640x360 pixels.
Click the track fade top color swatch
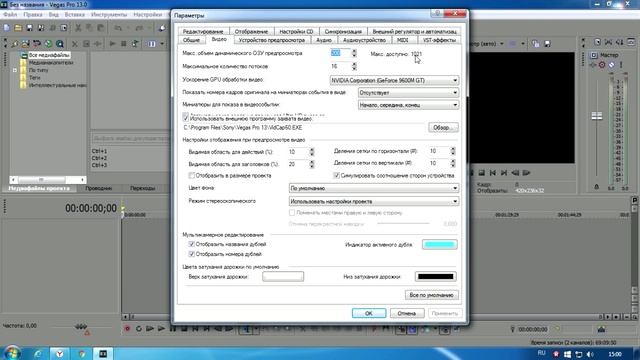coord(283,276)
